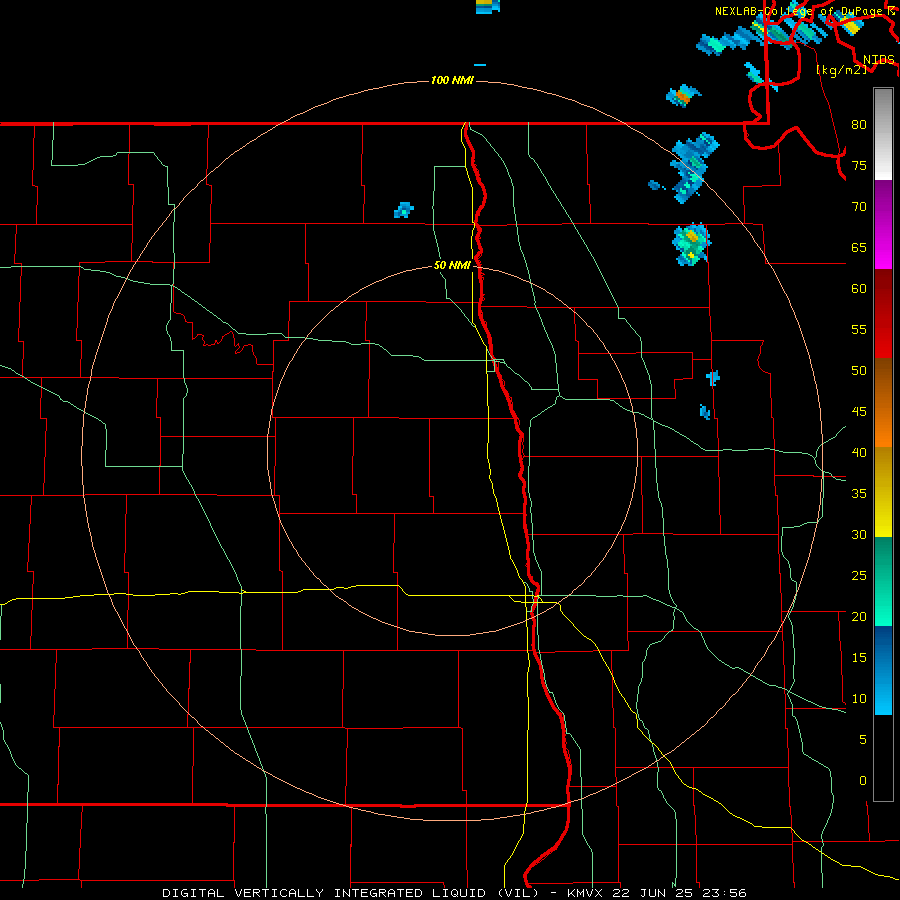Screen dimensions: 900x900
Task: Click the NEXLAB-College of DuPage label
Action: (x=798, y=11)
